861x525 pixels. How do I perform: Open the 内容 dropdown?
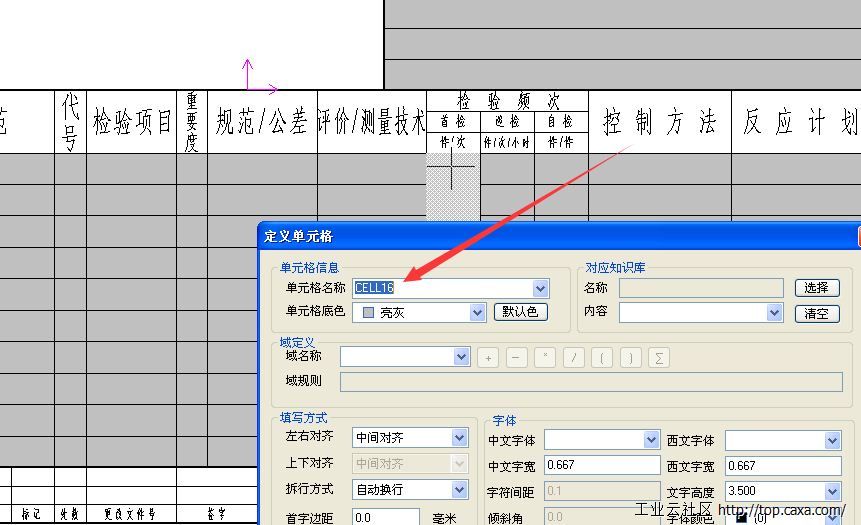tap(774, 313)
